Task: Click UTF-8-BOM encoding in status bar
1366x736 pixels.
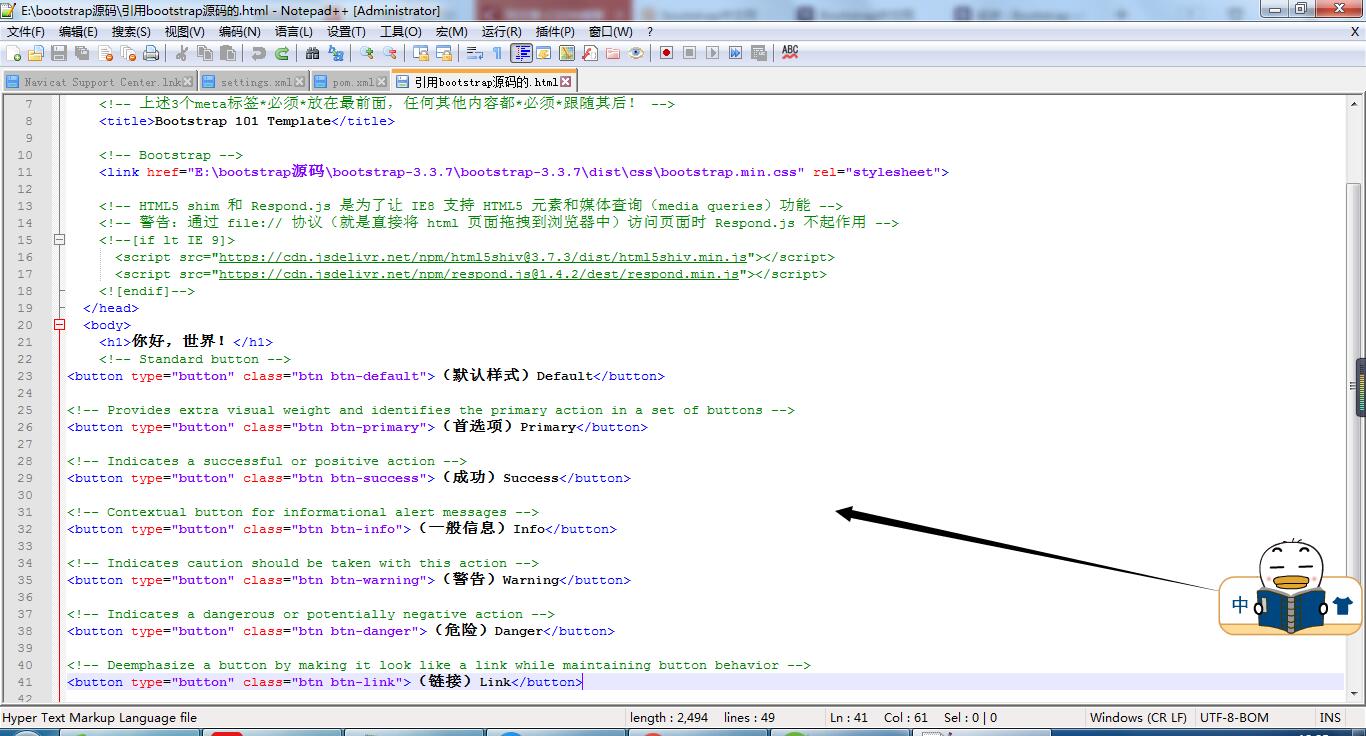Action: pos(1234,717)
